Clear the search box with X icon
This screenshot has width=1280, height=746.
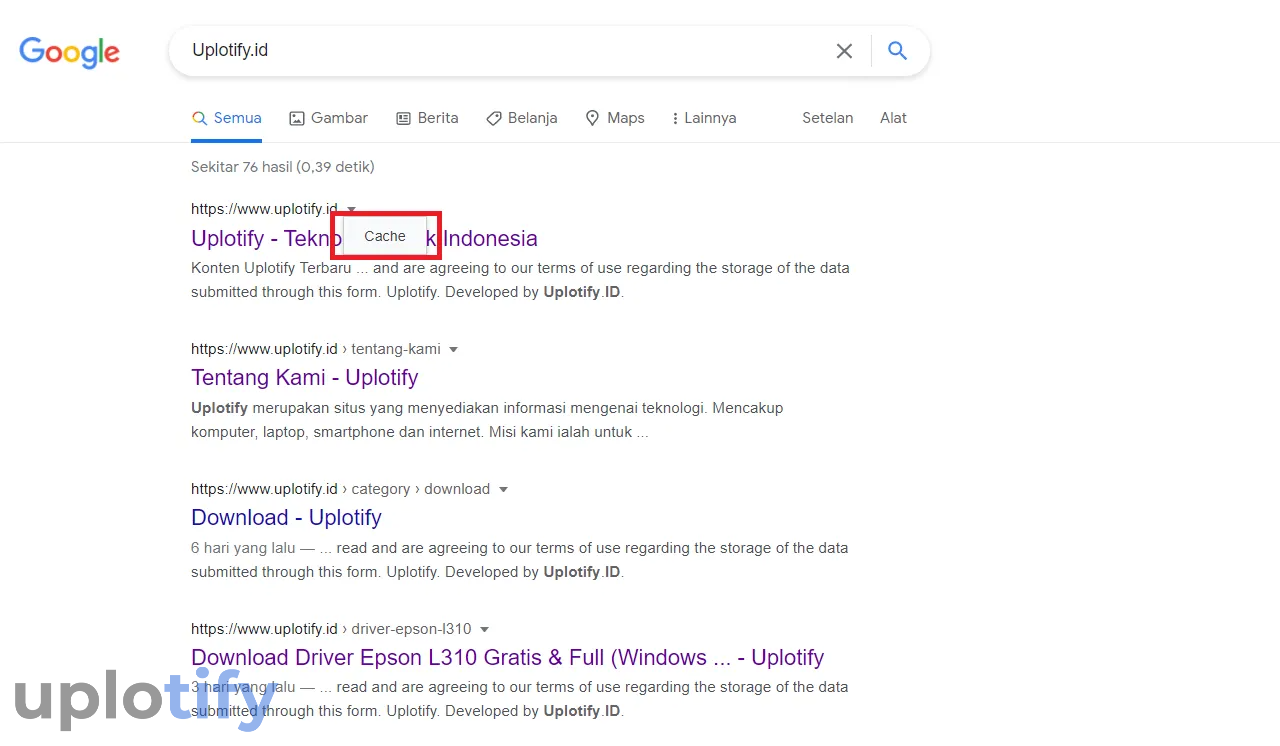point(844,51)
